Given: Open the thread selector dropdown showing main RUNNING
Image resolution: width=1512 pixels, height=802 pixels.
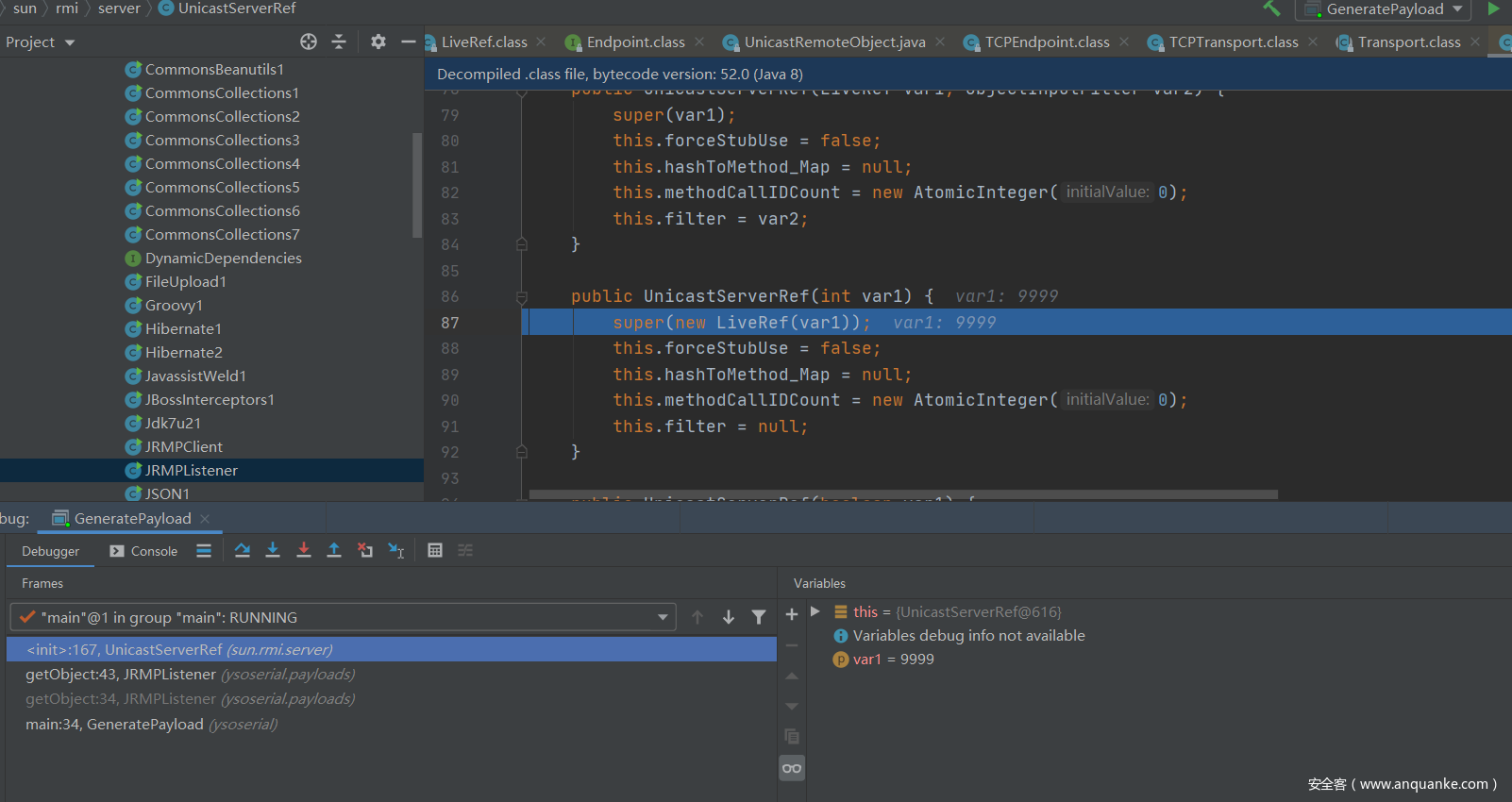Looking at the screenshot, I should click(x=343, y=617).
